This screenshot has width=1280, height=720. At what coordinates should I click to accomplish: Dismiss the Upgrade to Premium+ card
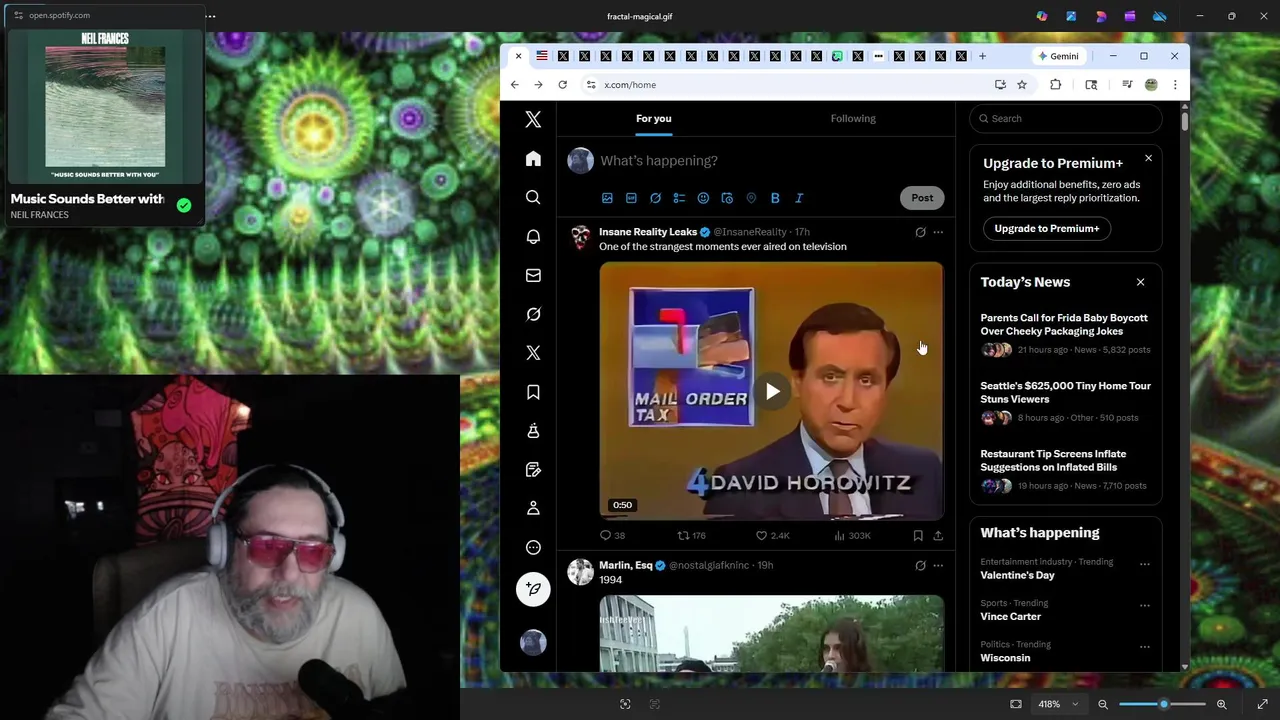[x=1148, y=158]
